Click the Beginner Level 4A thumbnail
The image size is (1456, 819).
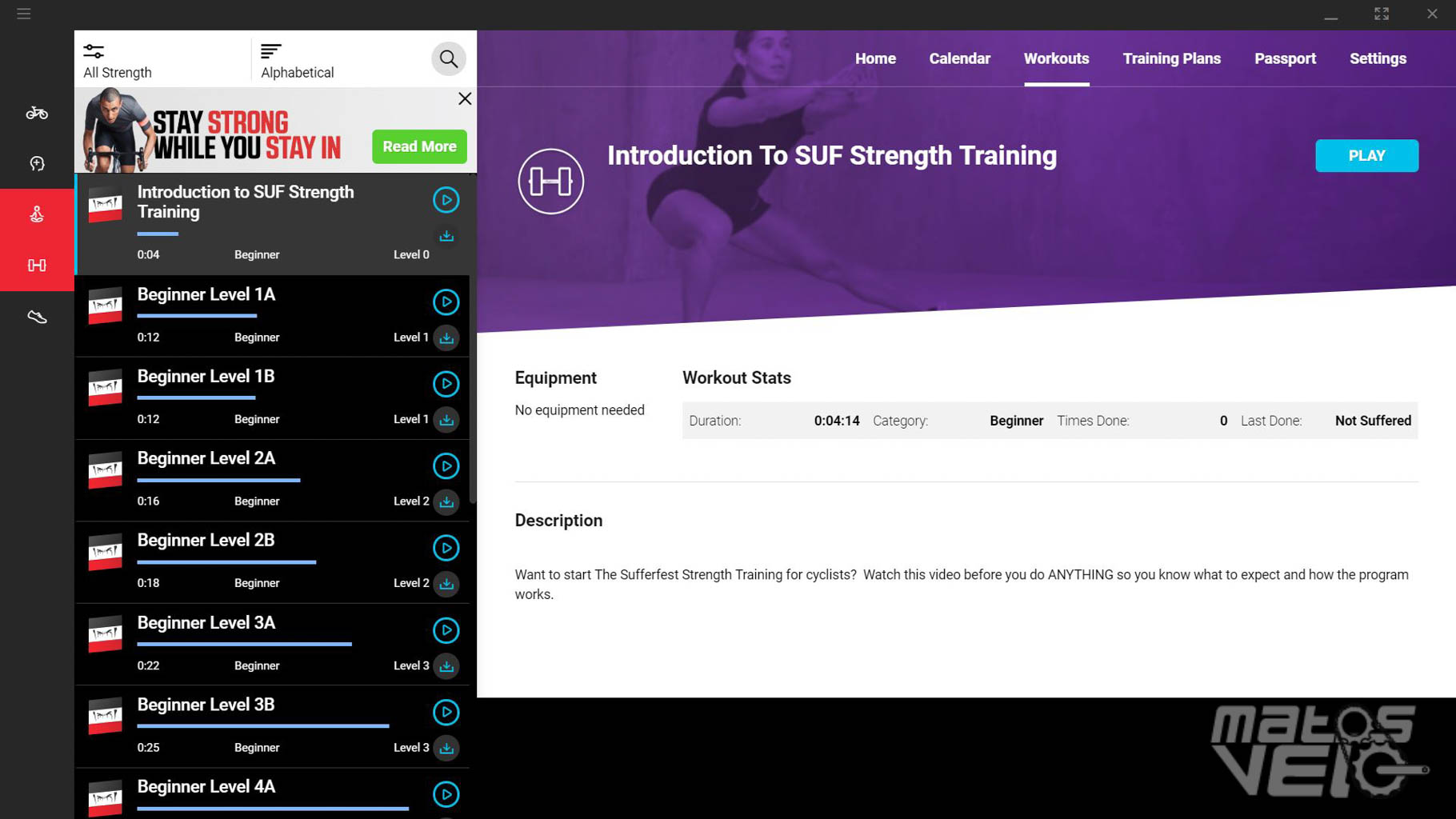[x=105, y=798]
